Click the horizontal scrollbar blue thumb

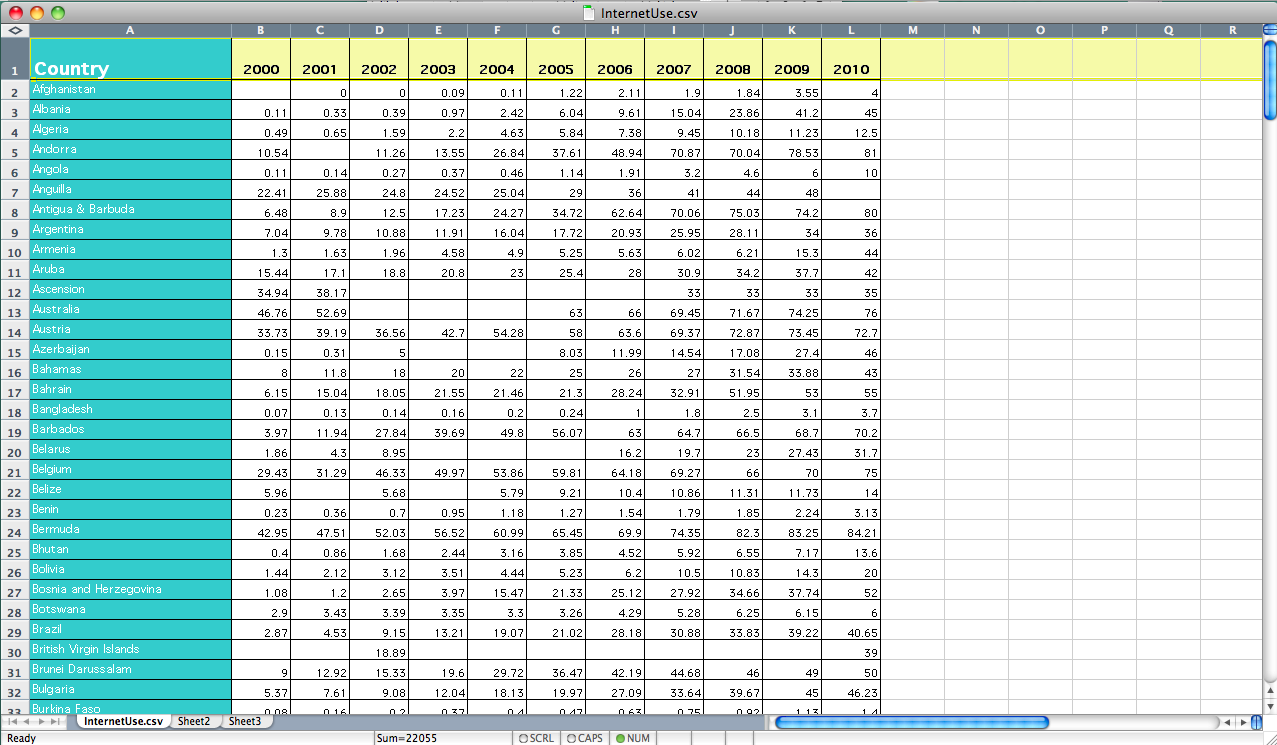click(x=910, y=722)
